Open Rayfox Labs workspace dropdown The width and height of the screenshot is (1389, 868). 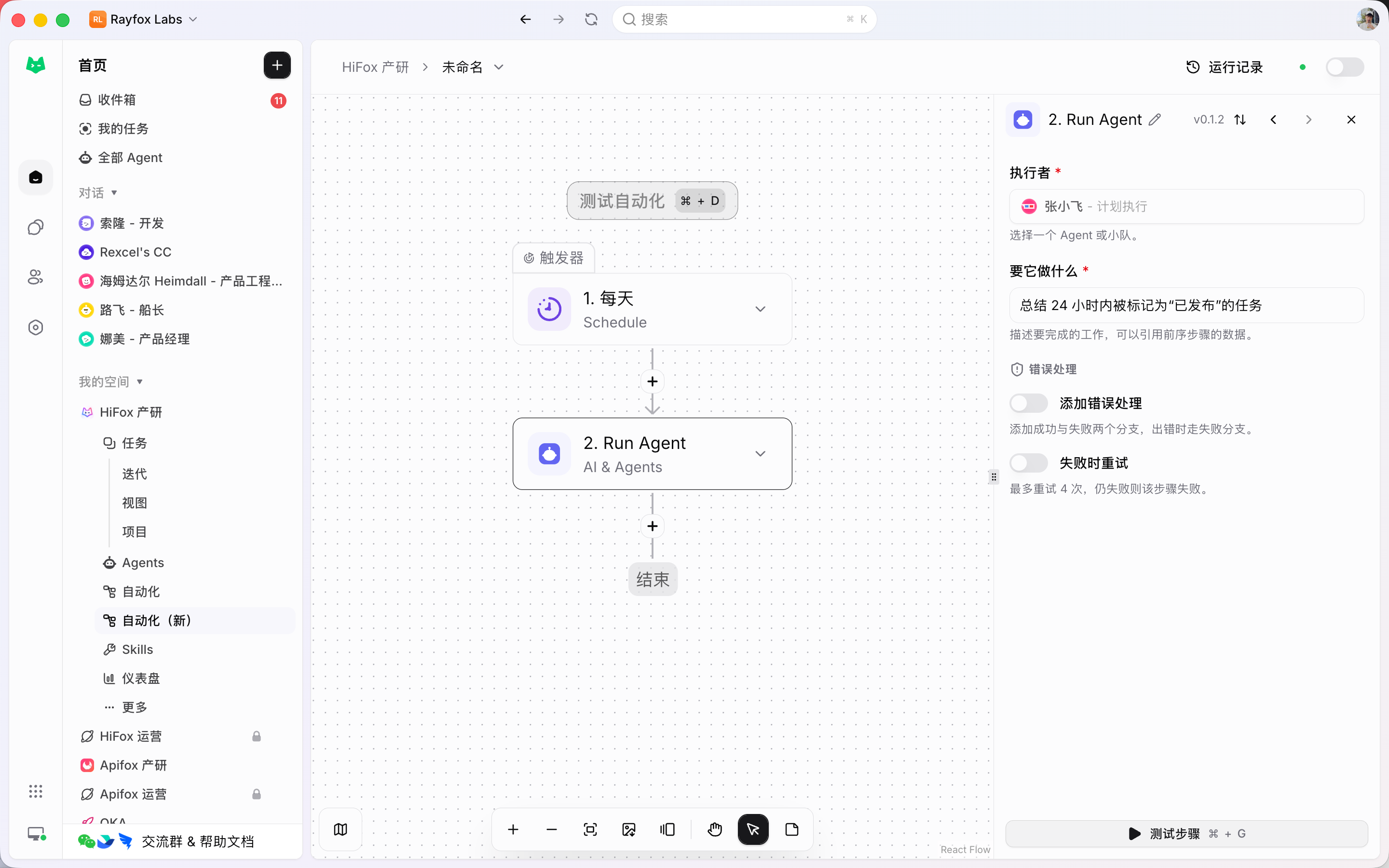(x=144, y=19)
